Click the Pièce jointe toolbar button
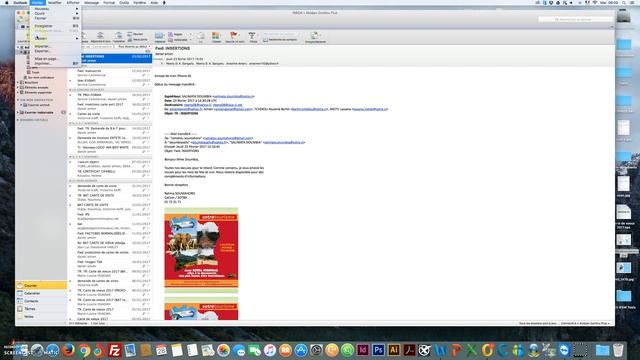Viewport: 640px width, 360px height. [x=138, y=40]
